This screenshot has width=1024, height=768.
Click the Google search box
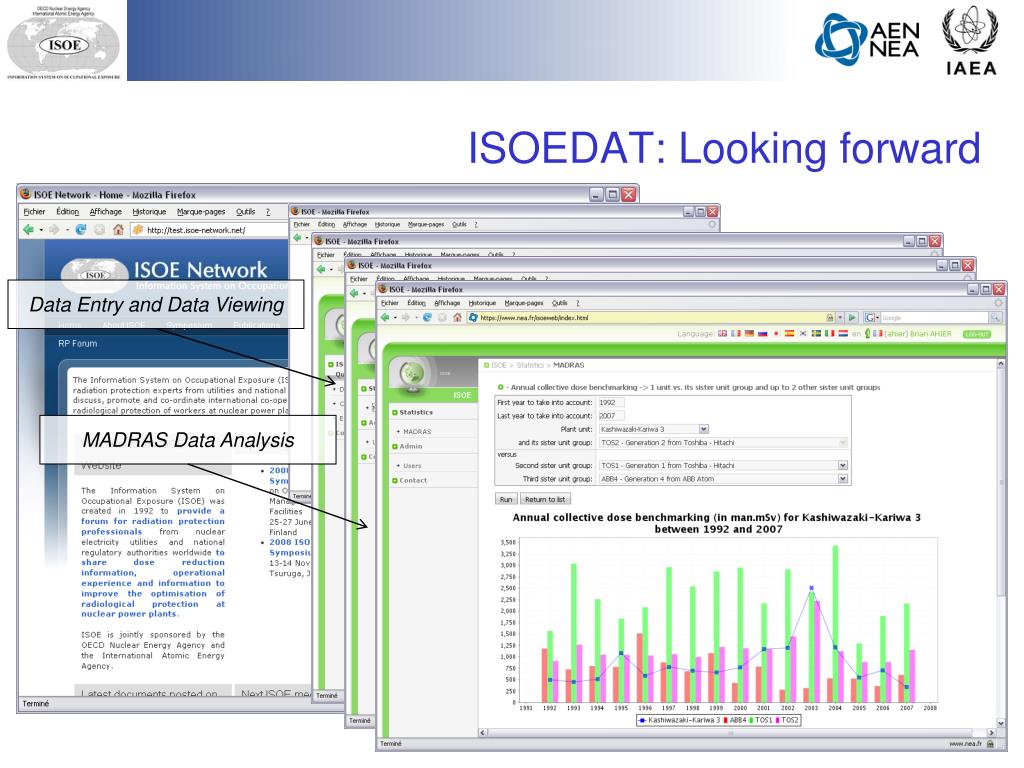click(934, 317)
